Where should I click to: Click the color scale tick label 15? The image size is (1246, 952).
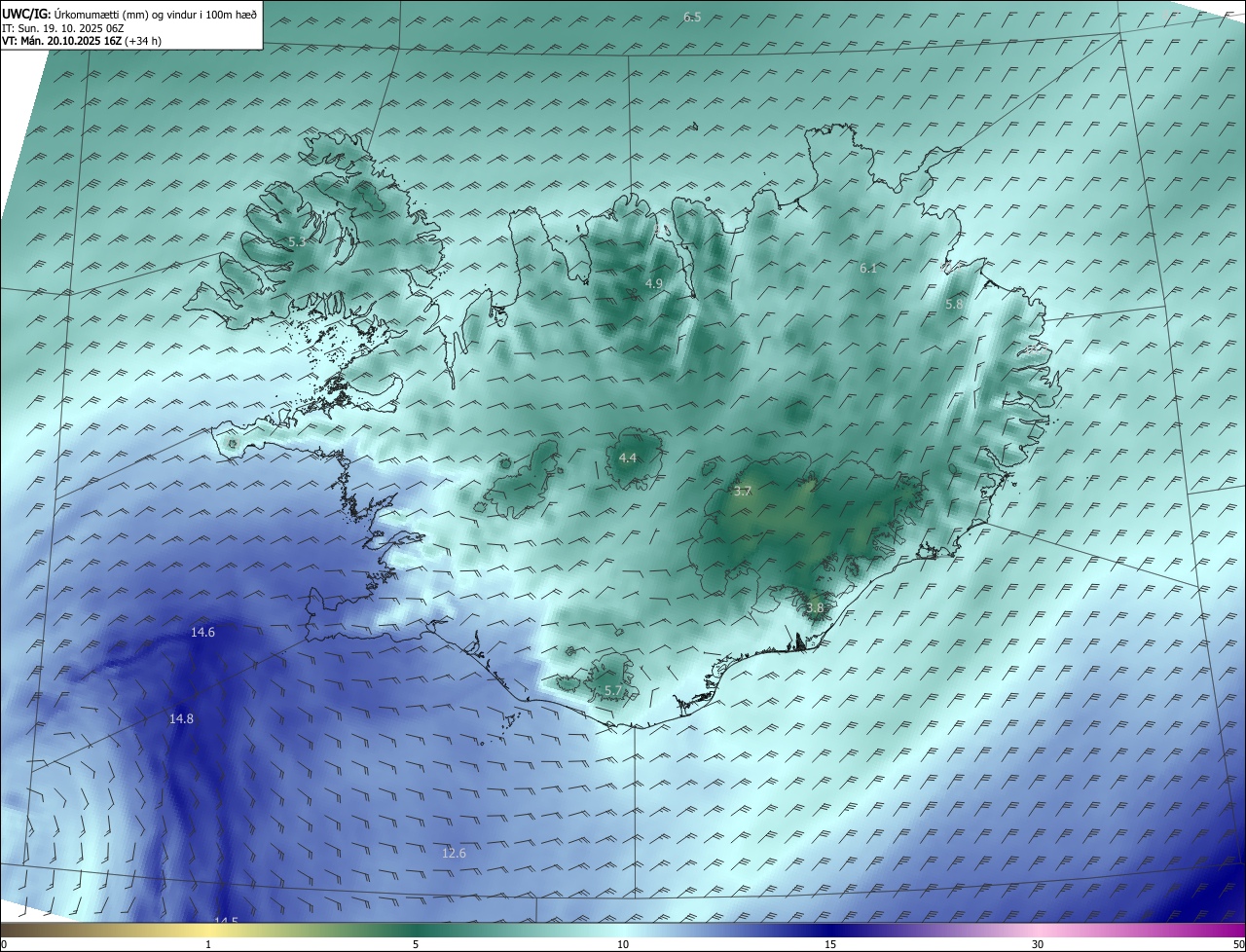830,944
